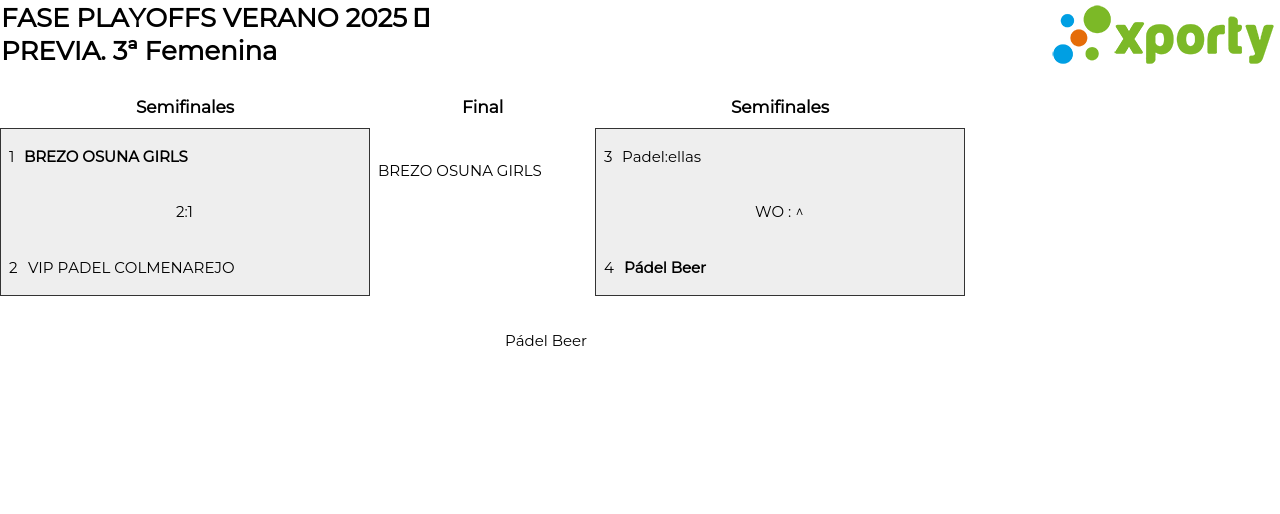
Task: Open the Padel:ellas team entry
Action: [661, 157]
